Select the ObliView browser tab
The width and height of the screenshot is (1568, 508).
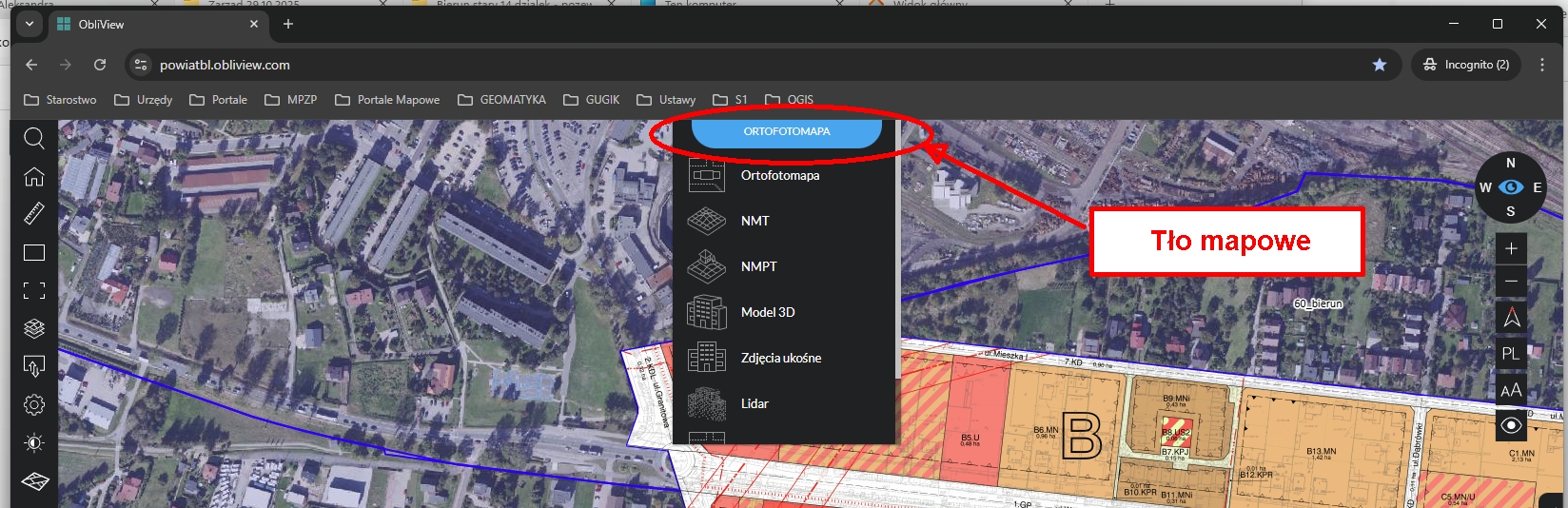157,24
